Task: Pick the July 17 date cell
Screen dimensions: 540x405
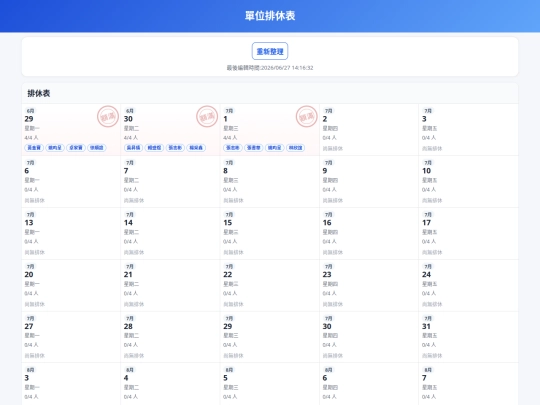Action: 468,233
